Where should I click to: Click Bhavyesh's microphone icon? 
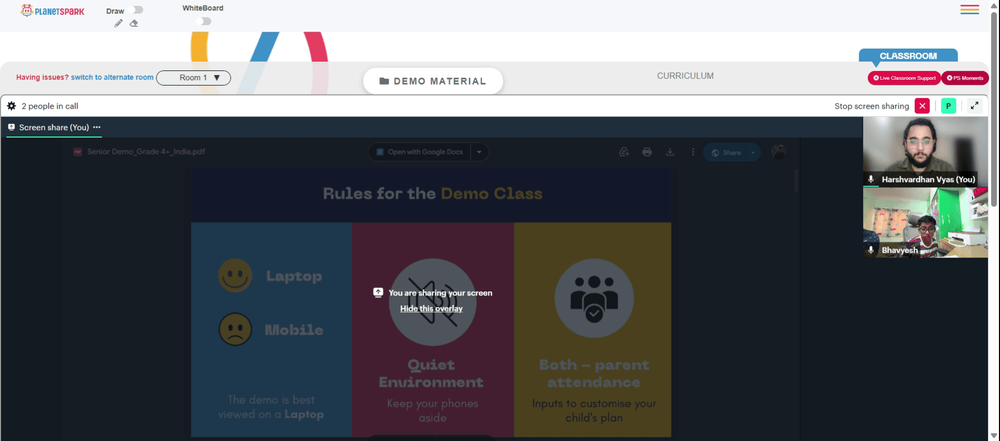tap(871, 250)
